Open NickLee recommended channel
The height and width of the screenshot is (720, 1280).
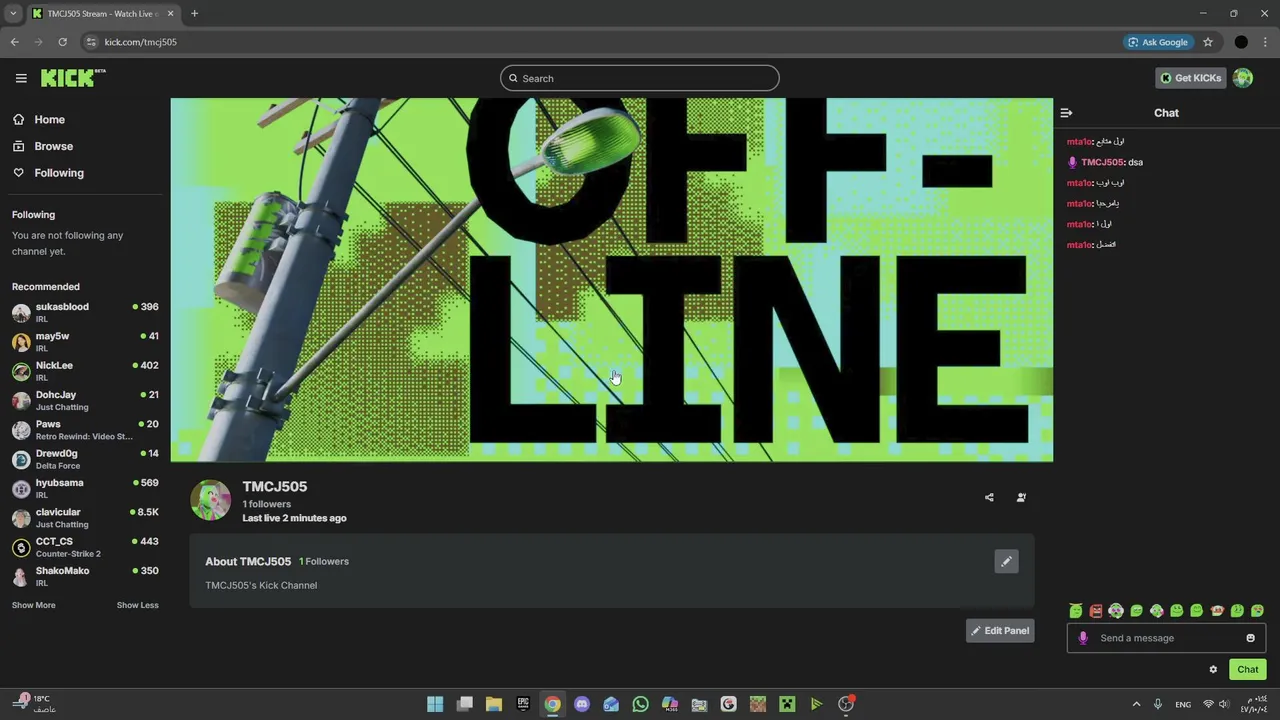click(x=85, y=371)
